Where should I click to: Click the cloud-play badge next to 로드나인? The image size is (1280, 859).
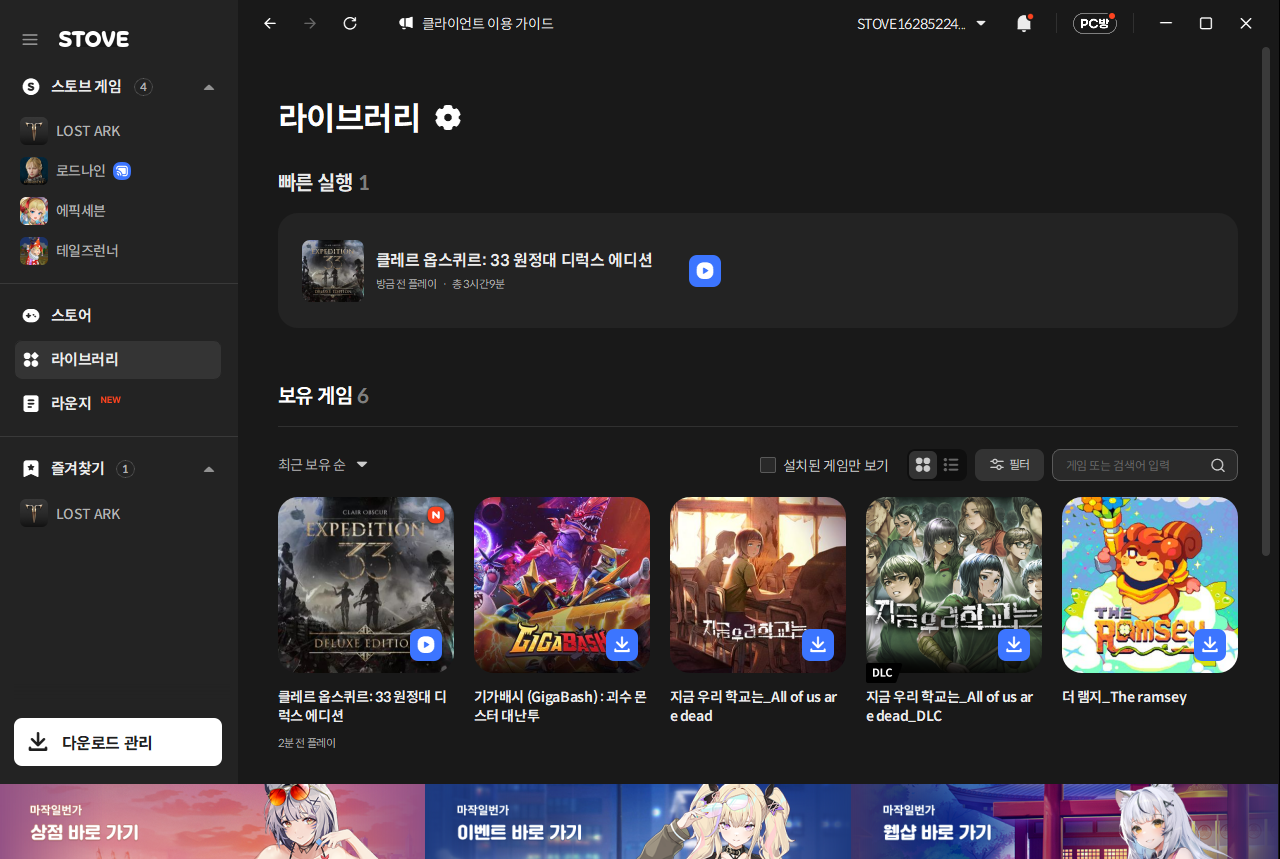pyautogui.click(x=122, y=171)
